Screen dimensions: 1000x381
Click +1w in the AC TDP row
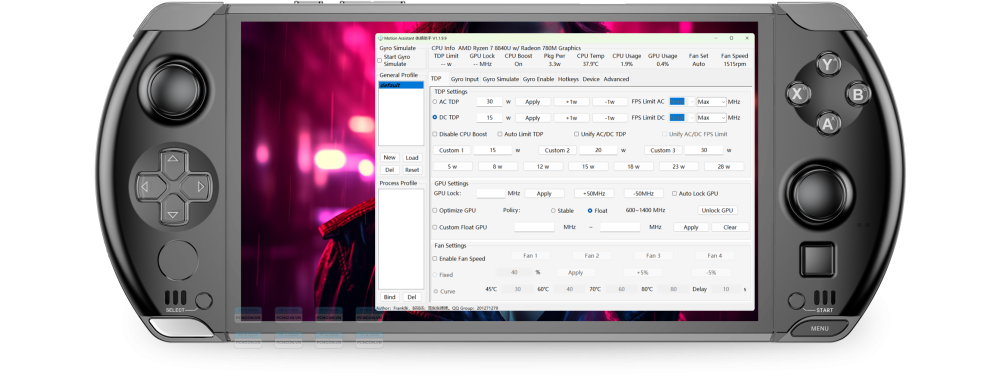[x=571, y=101]
